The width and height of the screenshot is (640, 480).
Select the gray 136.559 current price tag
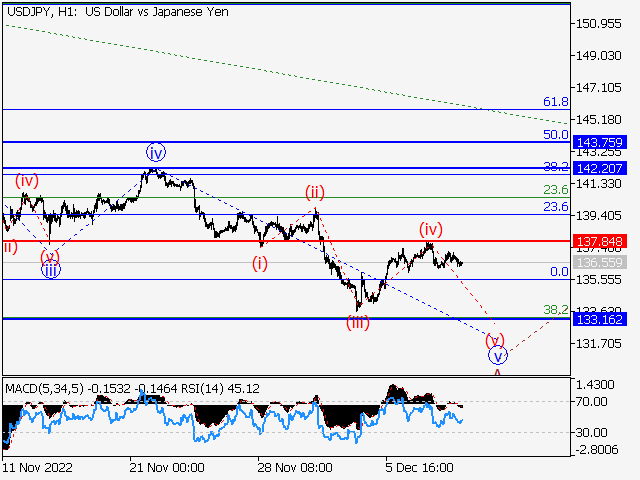pos(600,262)
